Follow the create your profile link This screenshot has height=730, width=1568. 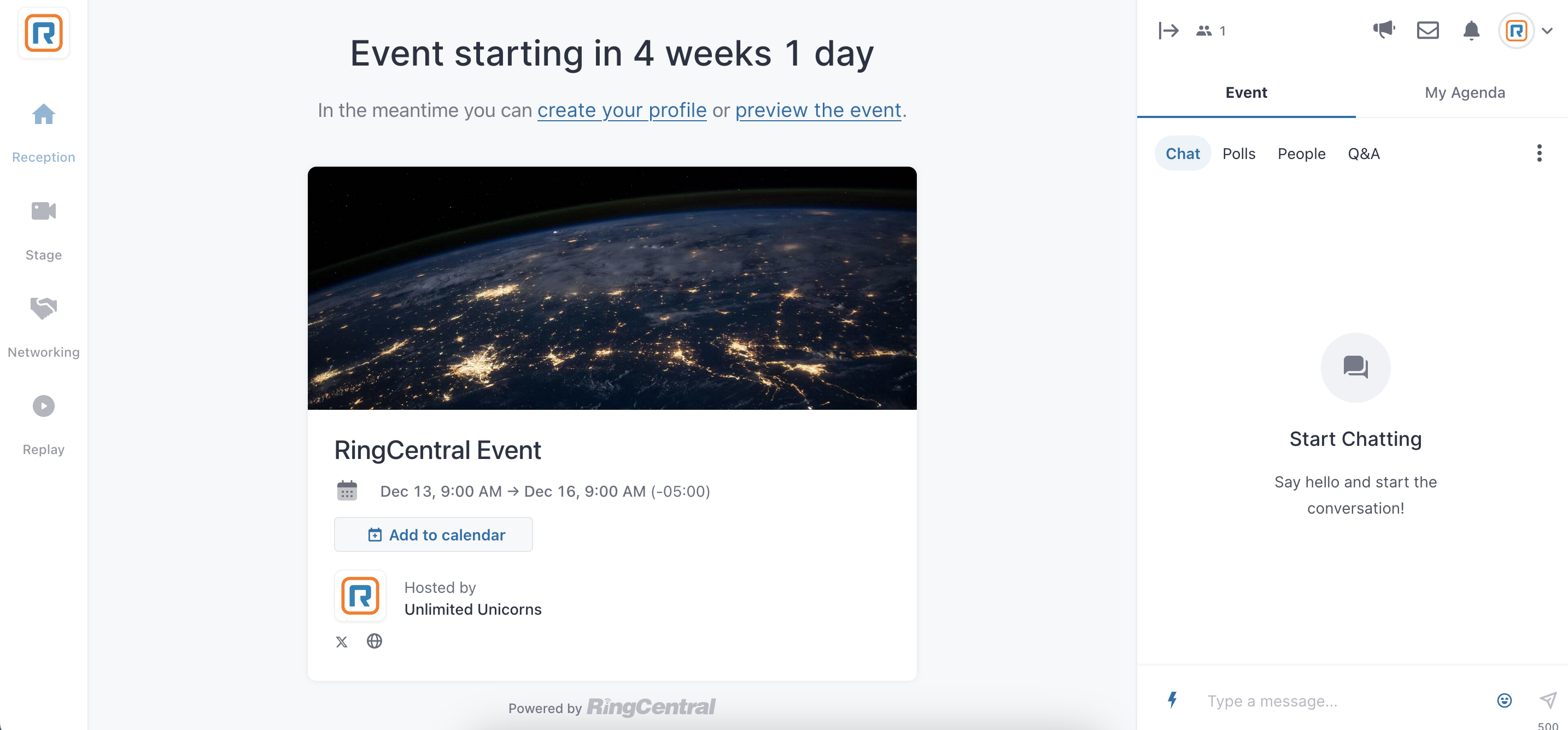[x=622, y=110]
